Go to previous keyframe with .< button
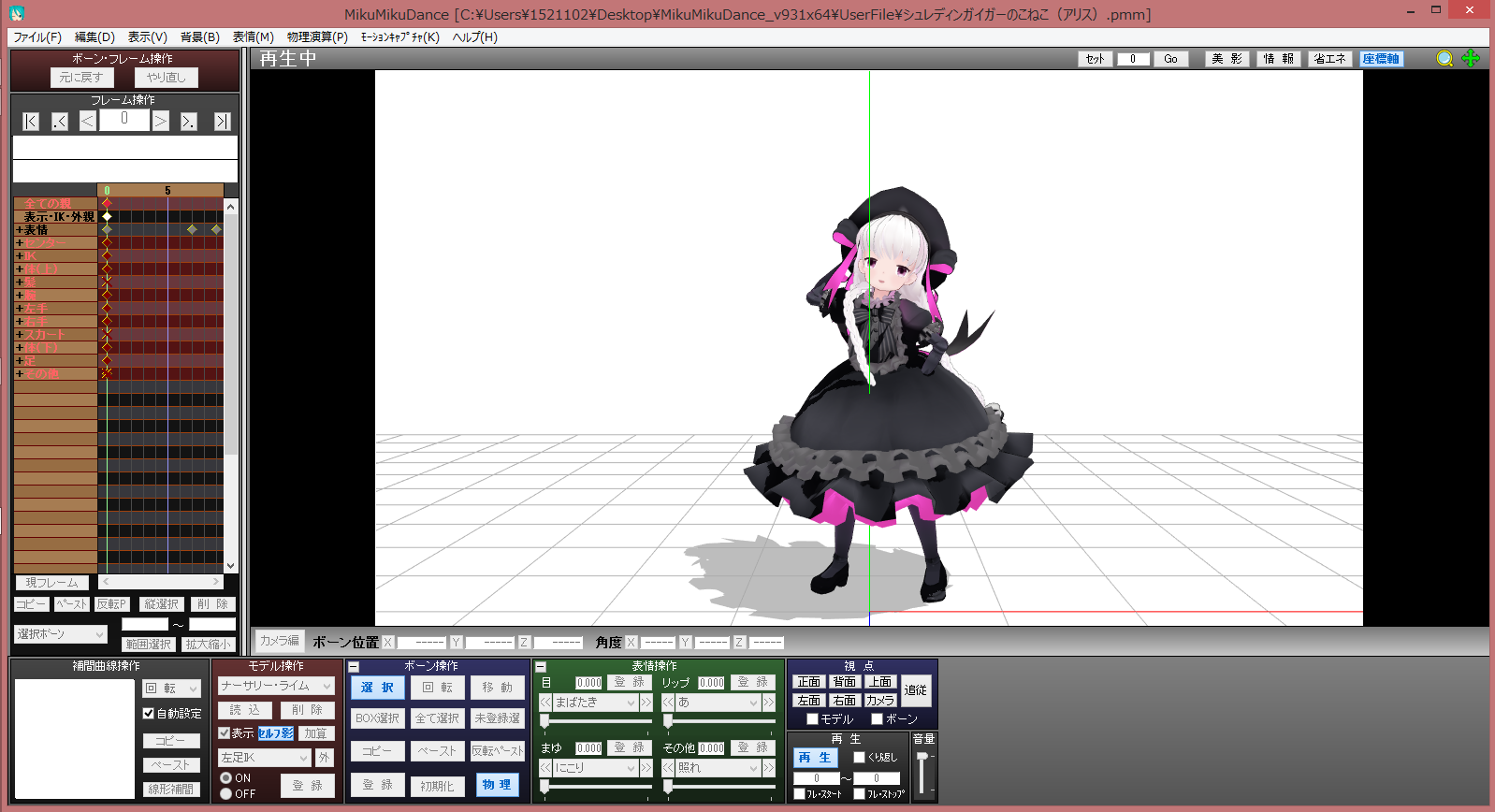Image resolution: width=1495 pixels, height=812 pixels. [60, 121]
